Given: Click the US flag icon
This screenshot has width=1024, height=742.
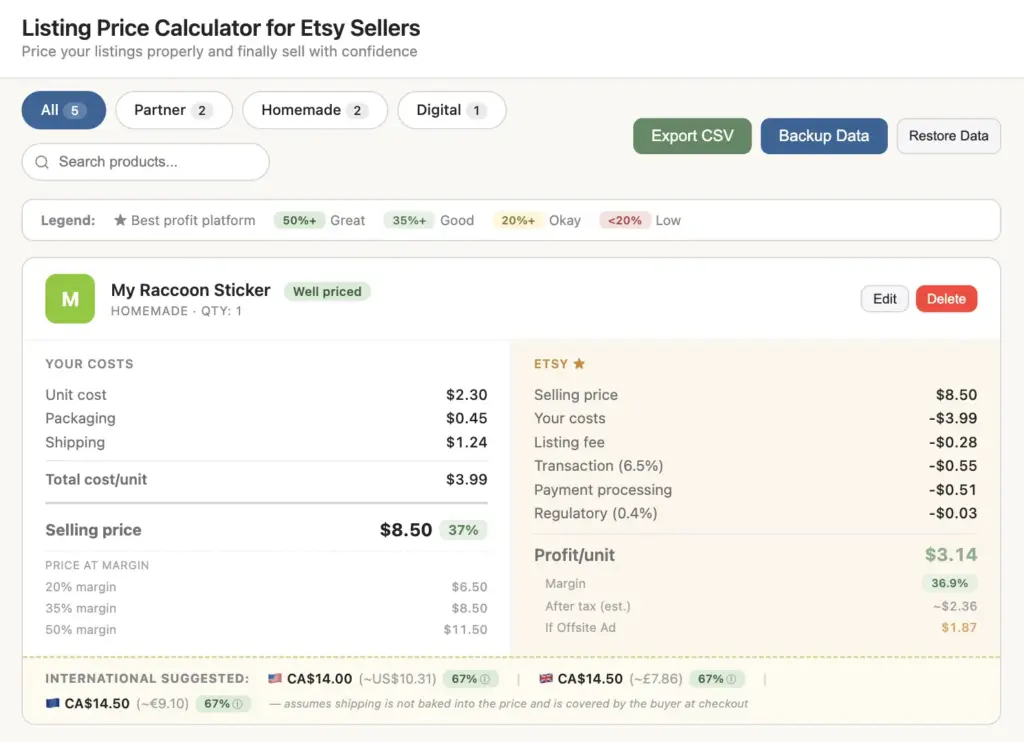Looking at the screenshot, I should (275, 679).
